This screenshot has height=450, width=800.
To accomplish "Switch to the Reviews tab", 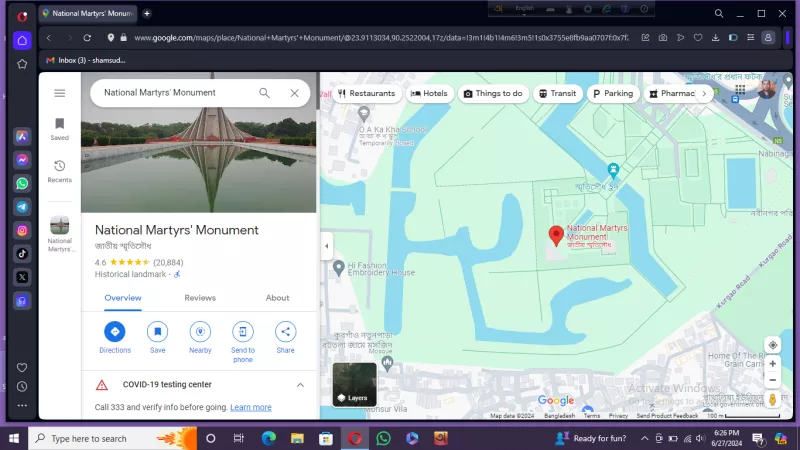I will (x=200, y=298).
